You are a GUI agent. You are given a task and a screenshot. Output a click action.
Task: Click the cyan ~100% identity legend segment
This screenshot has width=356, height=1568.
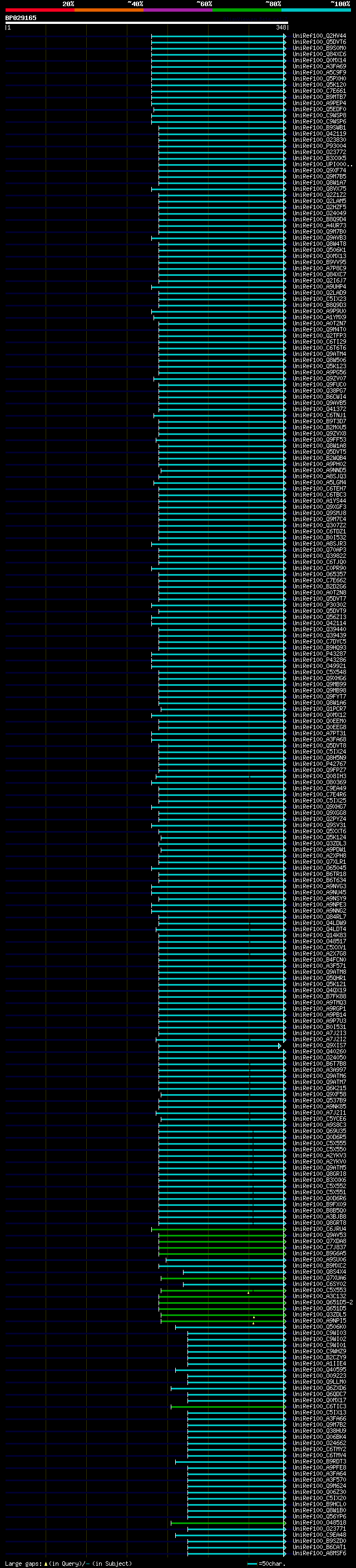coord(317,10)
